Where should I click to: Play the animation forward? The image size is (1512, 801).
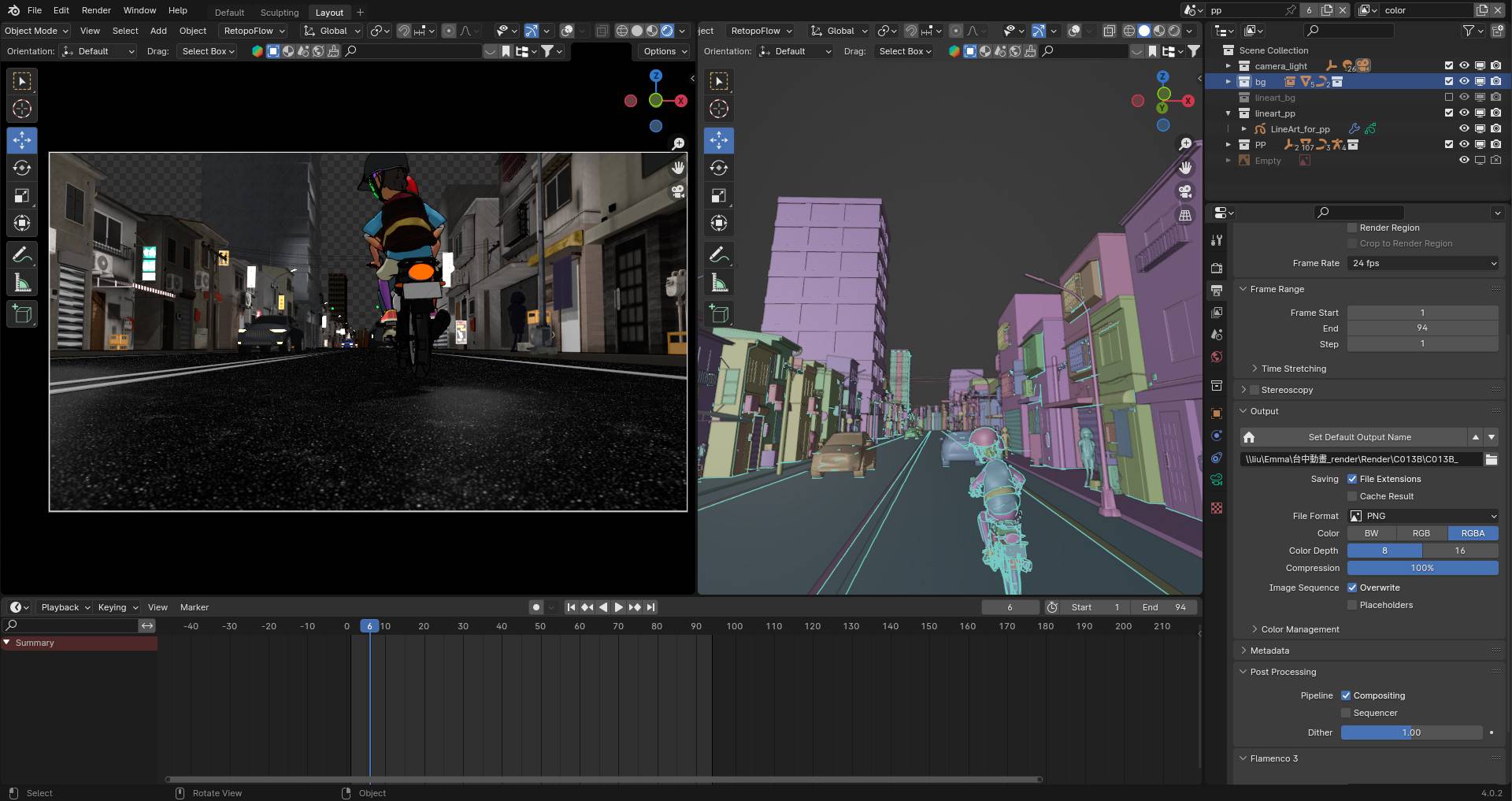pos(618,607)
